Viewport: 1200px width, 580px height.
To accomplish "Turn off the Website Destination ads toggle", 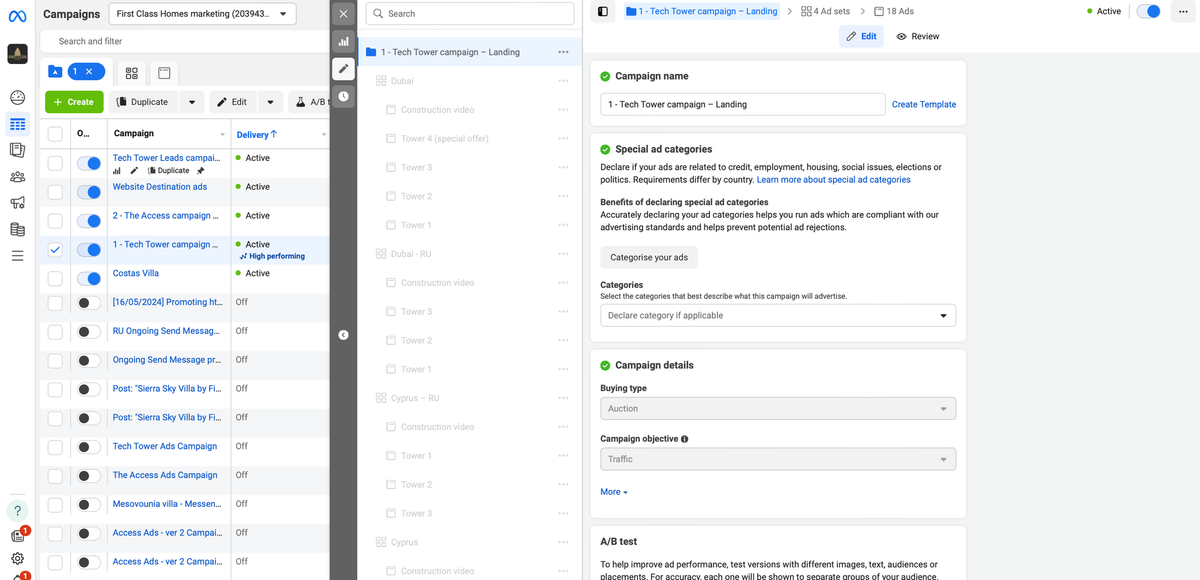I will (x=90, y=192).
